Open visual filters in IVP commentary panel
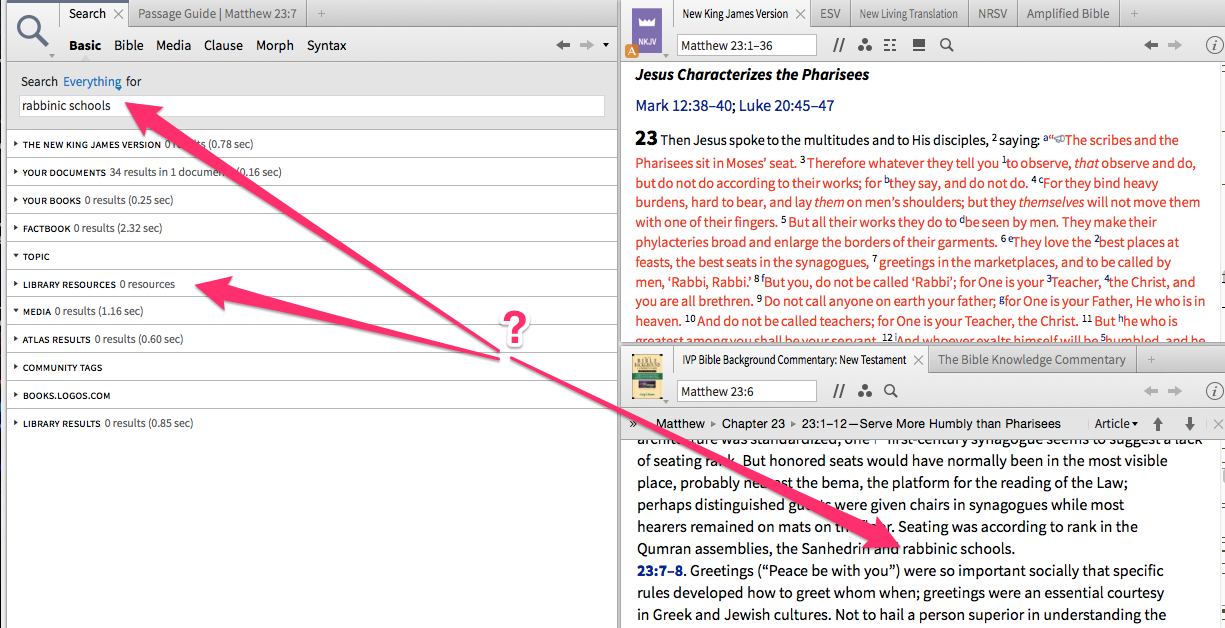The width and height of the screenshot is (1225, 628). pos(866,391)
